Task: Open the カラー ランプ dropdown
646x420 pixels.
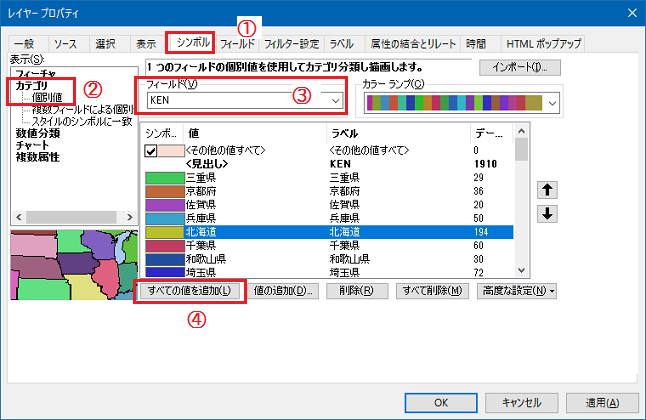Action: [552, 103]
